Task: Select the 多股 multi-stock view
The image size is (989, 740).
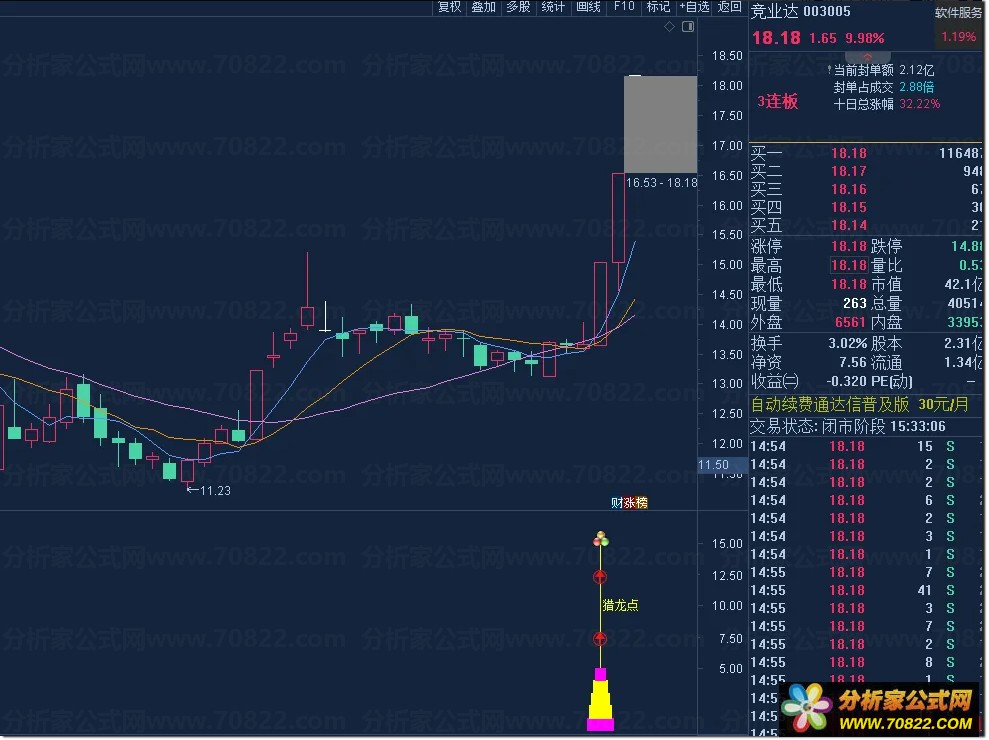Action: (518, 7)
